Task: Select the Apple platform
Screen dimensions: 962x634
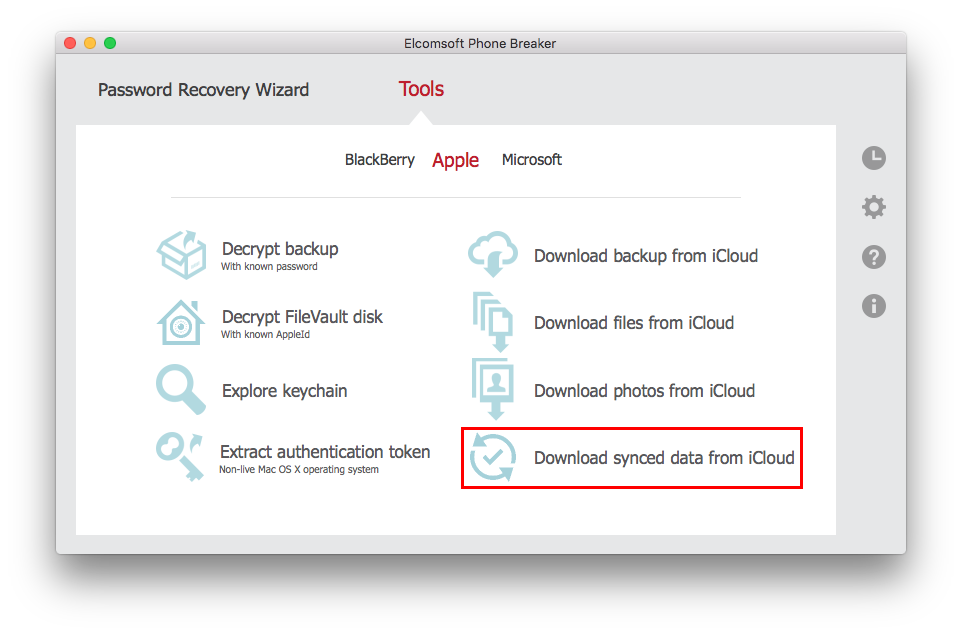Action: (455, 160)
